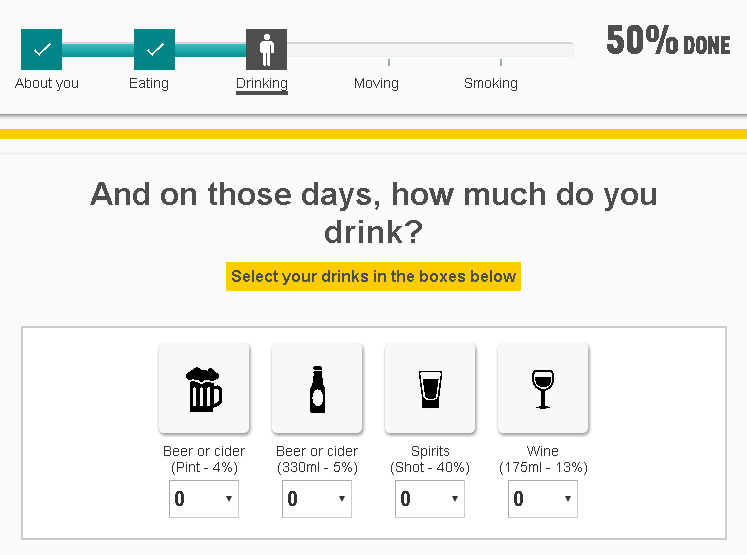The image size is (747, 555).
Task: Click the Eating completed checkmark step
Action: [154, 50]
